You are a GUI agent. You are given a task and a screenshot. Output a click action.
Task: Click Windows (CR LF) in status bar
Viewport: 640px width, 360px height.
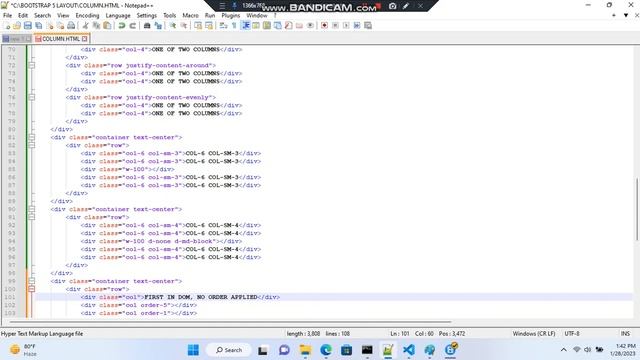[534, 333]
